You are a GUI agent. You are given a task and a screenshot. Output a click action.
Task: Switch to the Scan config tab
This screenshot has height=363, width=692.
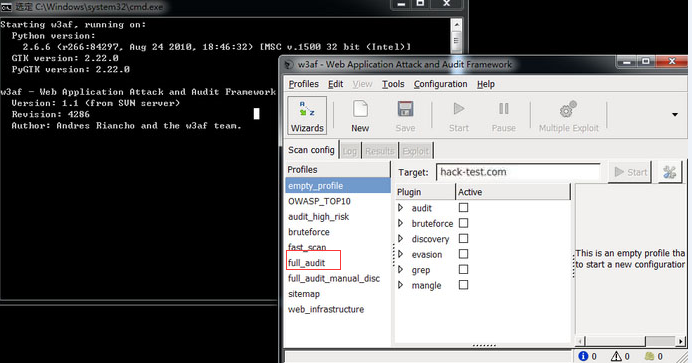(x=311, y=150)
